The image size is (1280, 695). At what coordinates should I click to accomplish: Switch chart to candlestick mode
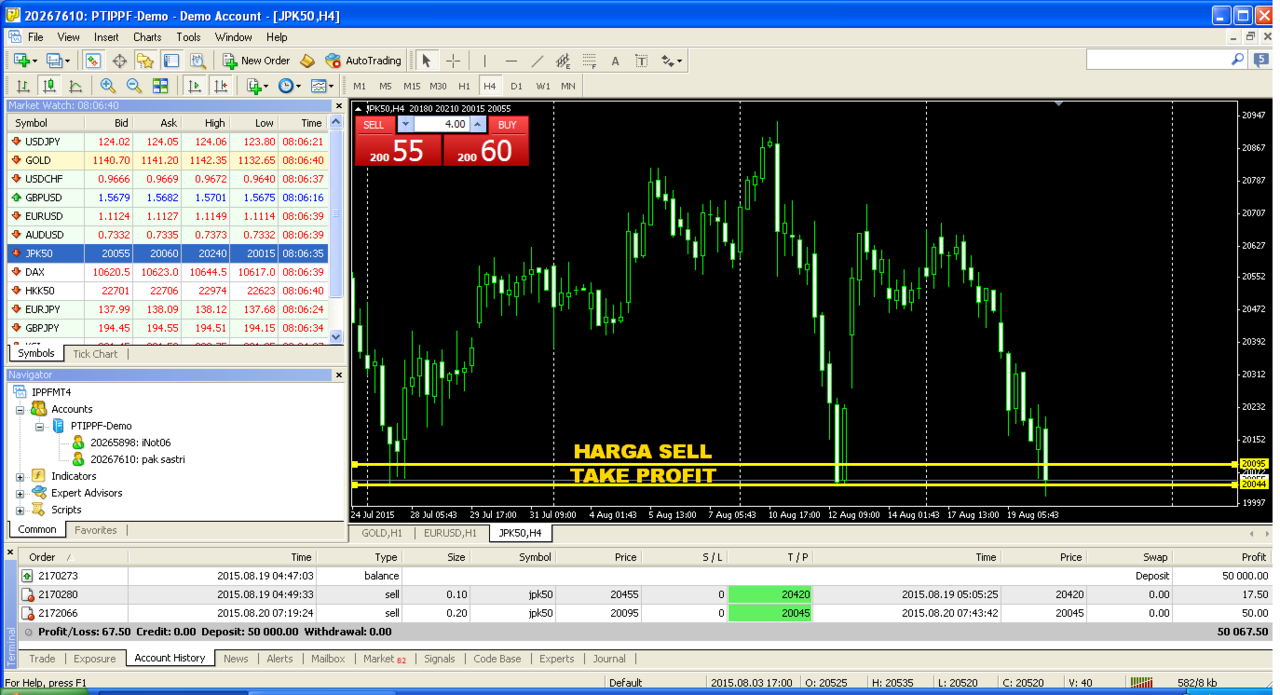click(48, 86)
